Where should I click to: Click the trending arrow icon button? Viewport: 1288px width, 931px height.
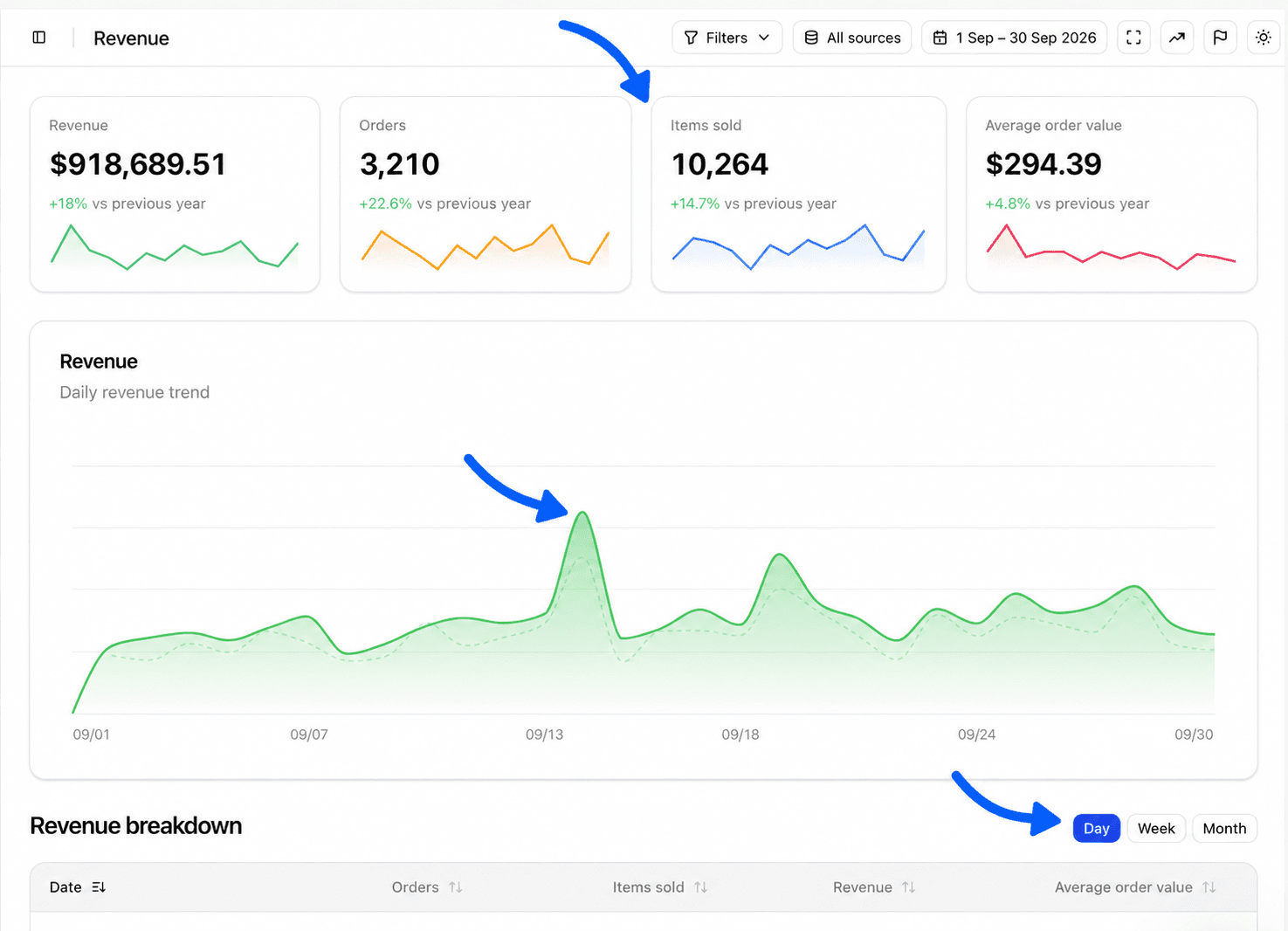coord(1177,38)
